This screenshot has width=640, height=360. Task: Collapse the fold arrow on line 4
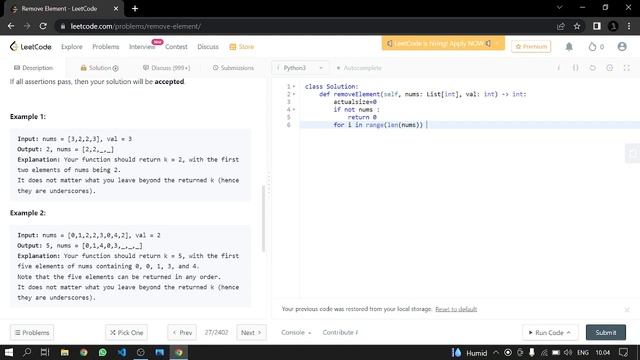(x=294, y=109)
